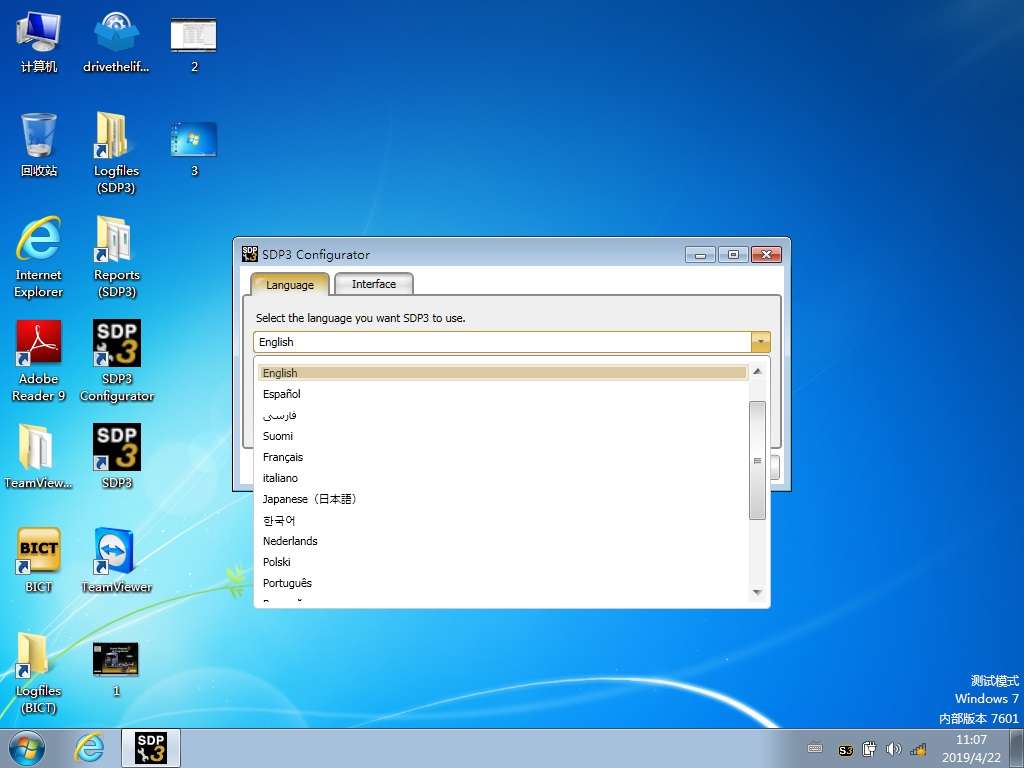Switch to the Language tab

290,285
